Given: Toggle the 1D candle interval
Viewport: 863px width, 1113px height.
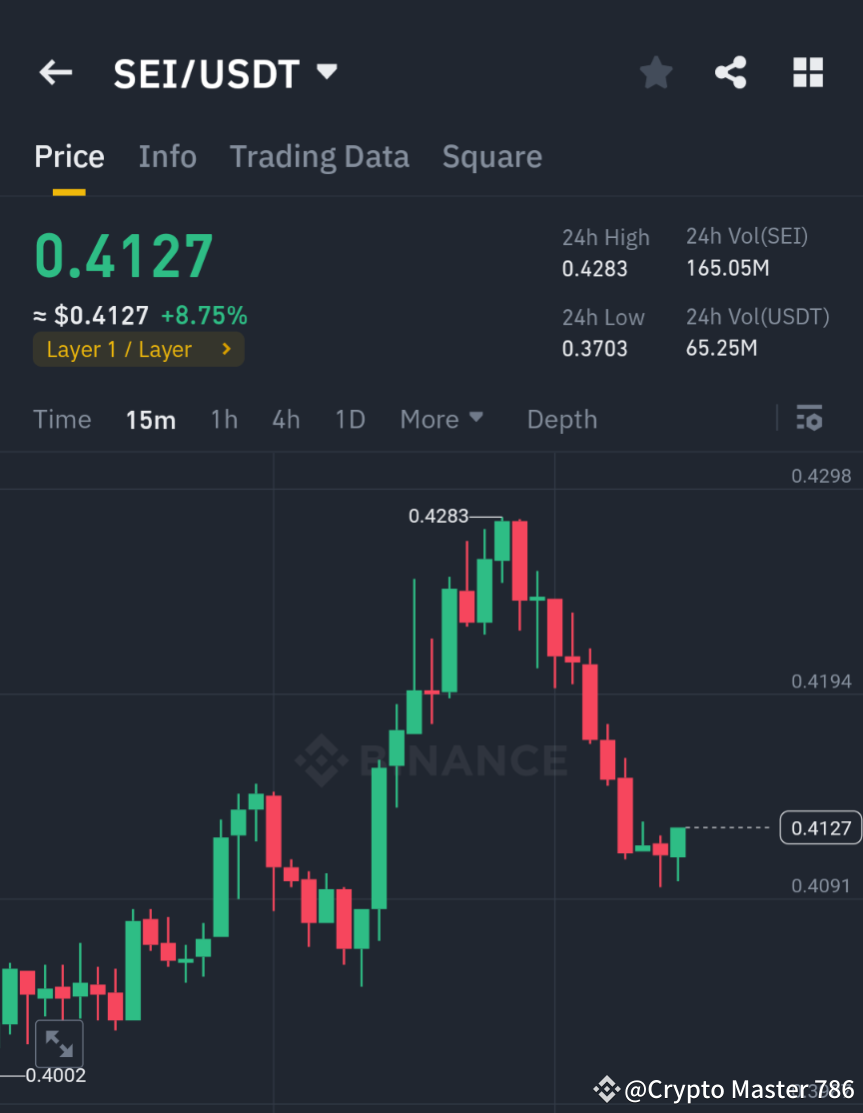Looking at the screenshot, I should click(350, 419).
